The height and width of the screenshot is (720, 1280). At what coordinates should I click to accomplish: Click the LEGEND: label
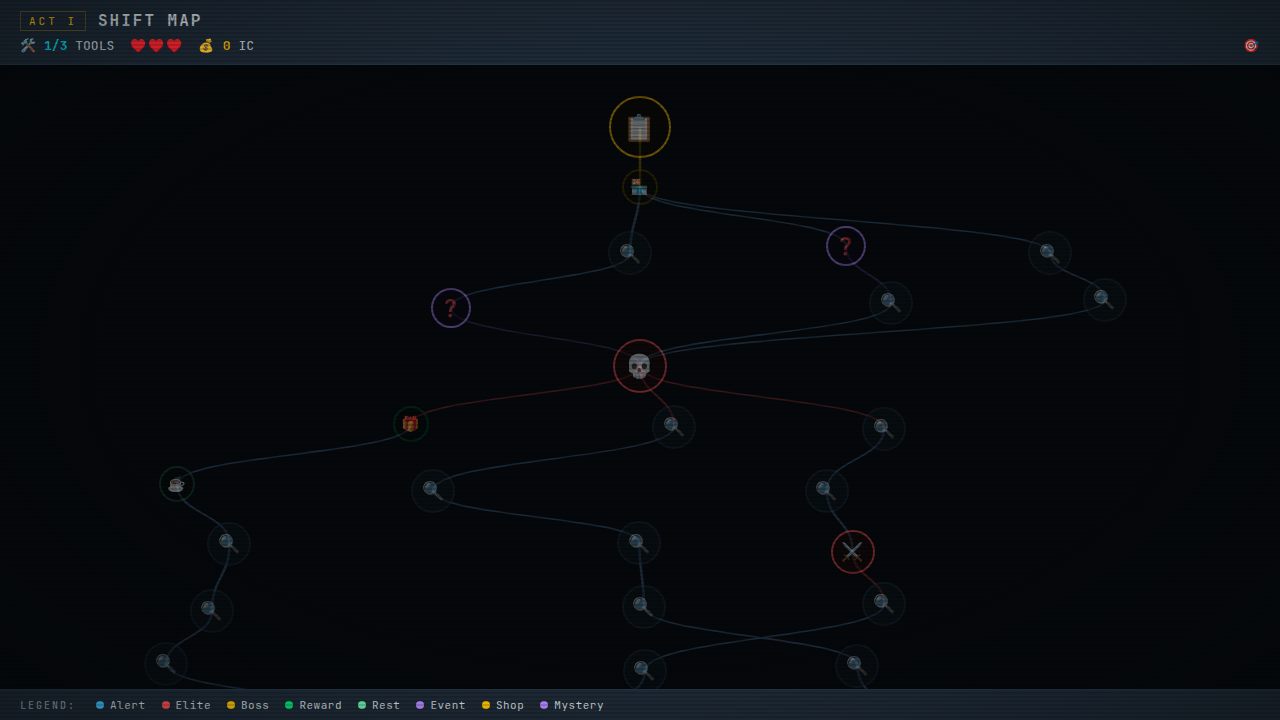click(48, 705)
